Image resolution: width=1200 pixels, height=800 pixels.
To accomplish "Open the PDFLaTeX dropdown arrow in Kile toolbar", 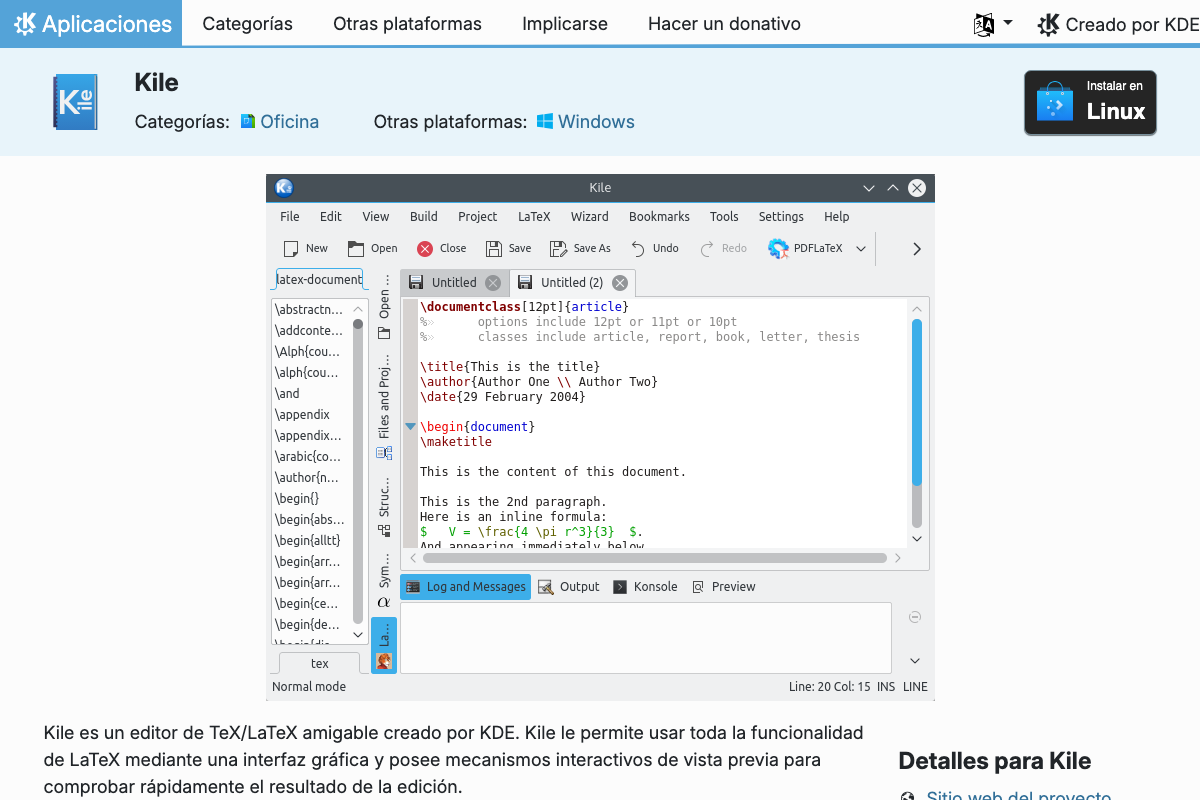I will click(x=860, y=249).
